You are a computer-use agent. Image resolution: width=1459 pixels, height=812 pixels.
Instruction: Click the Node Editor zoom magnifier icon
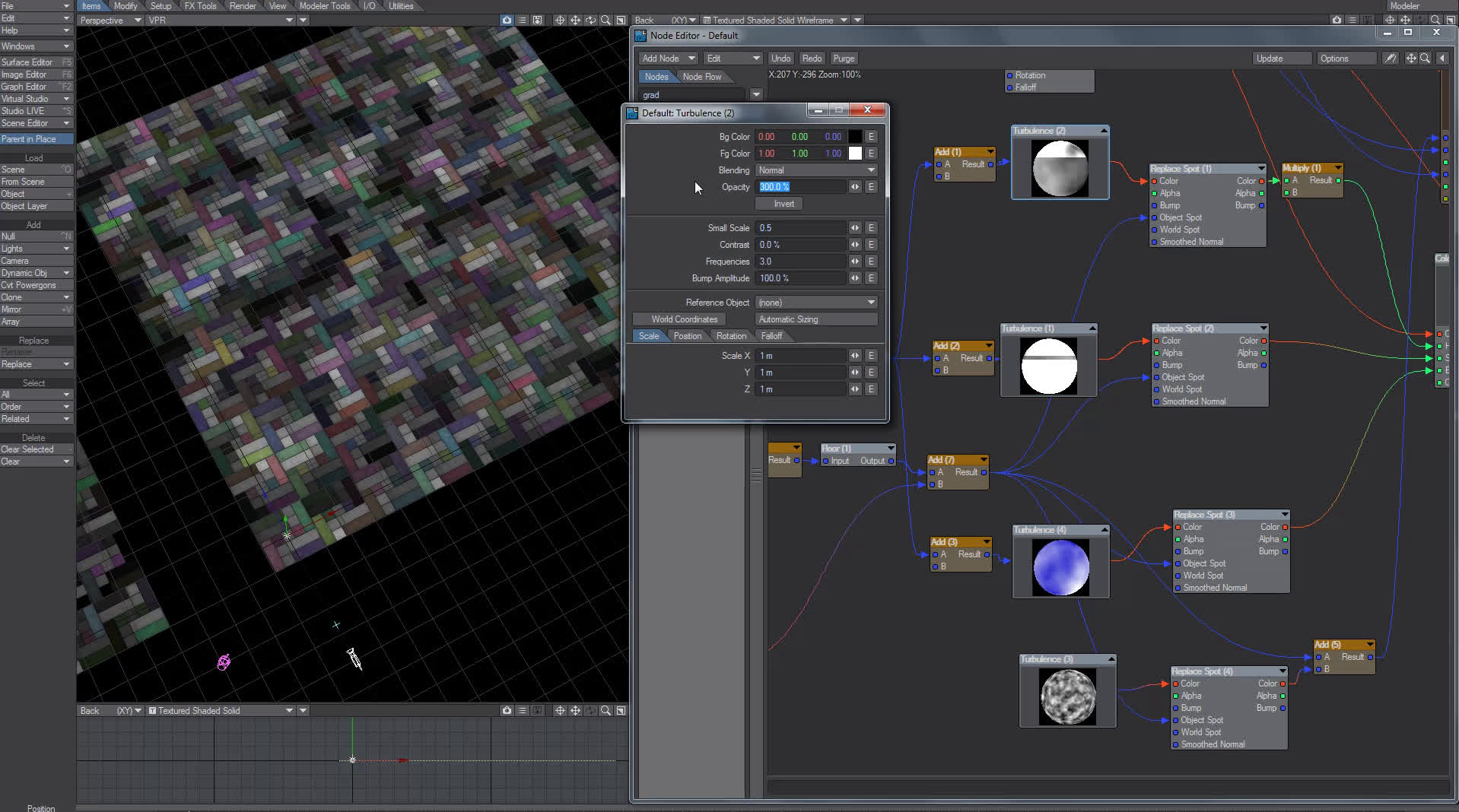1426,59
